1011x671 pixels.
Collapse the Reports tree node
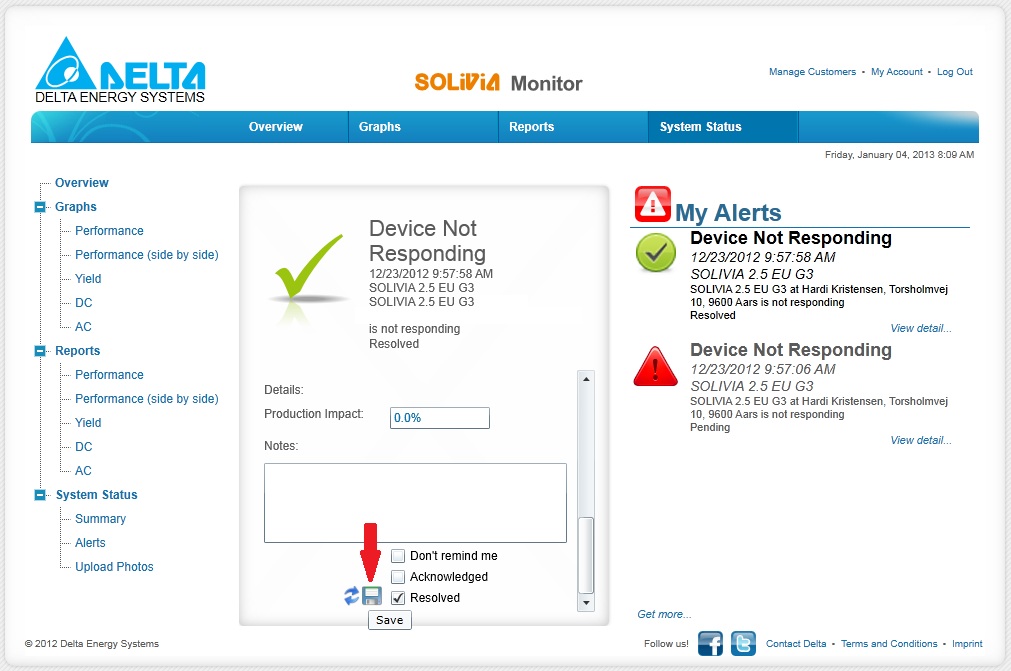[40, 351]
